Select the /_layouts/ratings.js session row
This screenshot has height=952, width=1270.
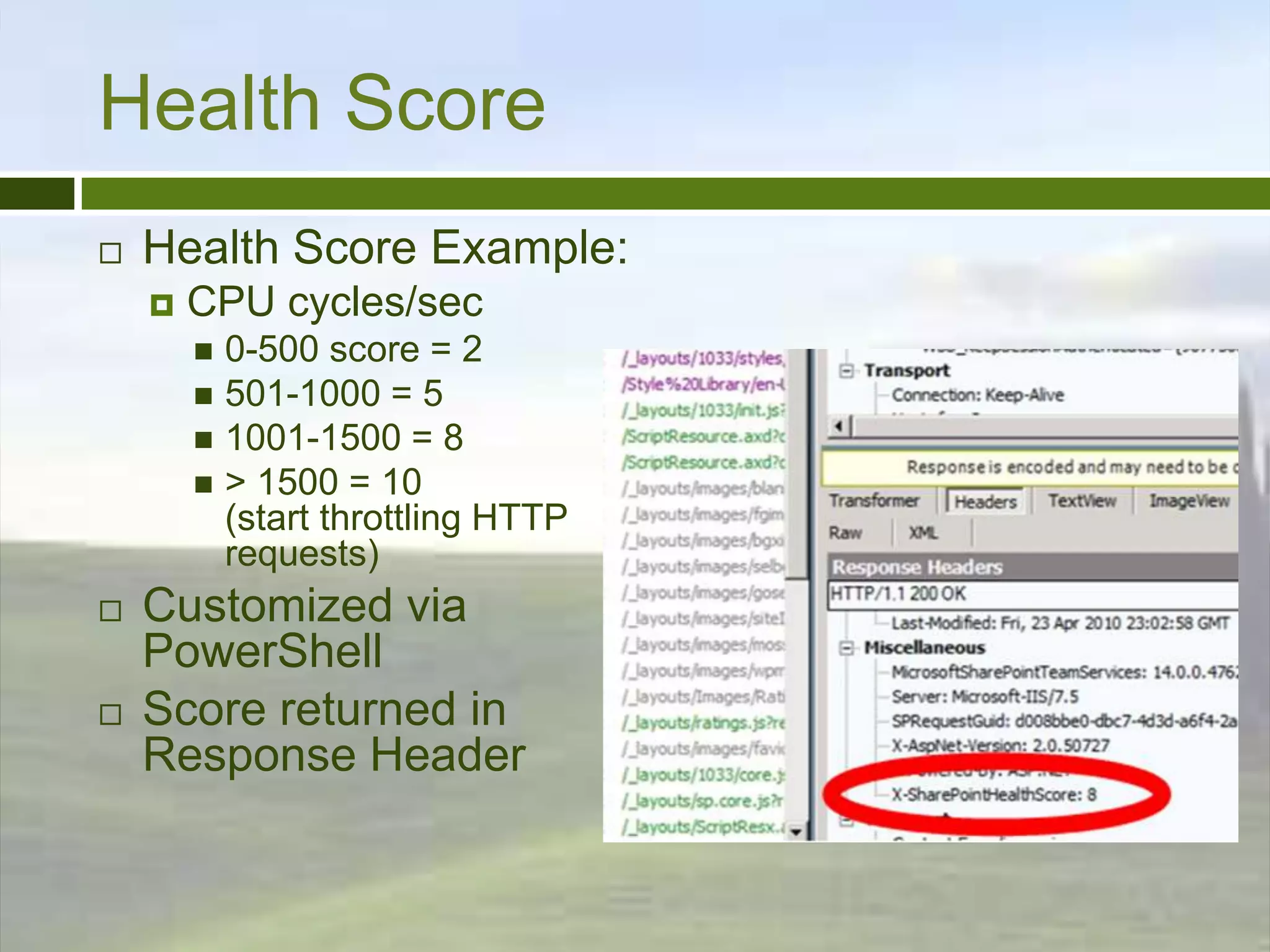pyautogui.click(x=704, y=723)
